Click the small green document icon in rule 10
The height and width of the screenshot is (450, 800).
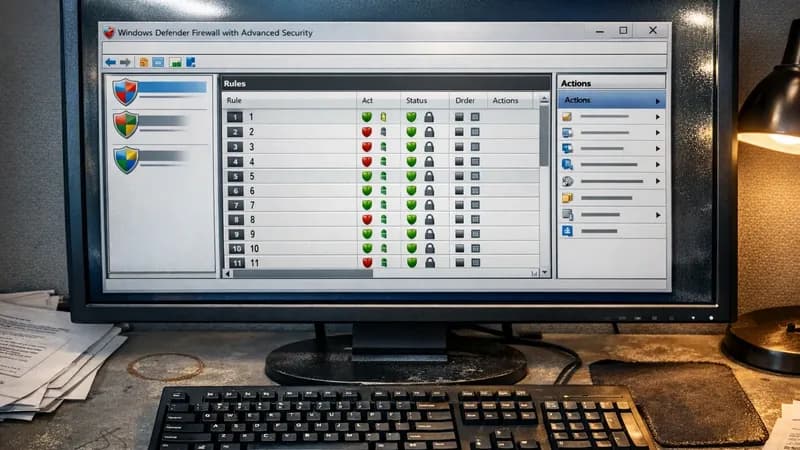[x=384, y=248]
